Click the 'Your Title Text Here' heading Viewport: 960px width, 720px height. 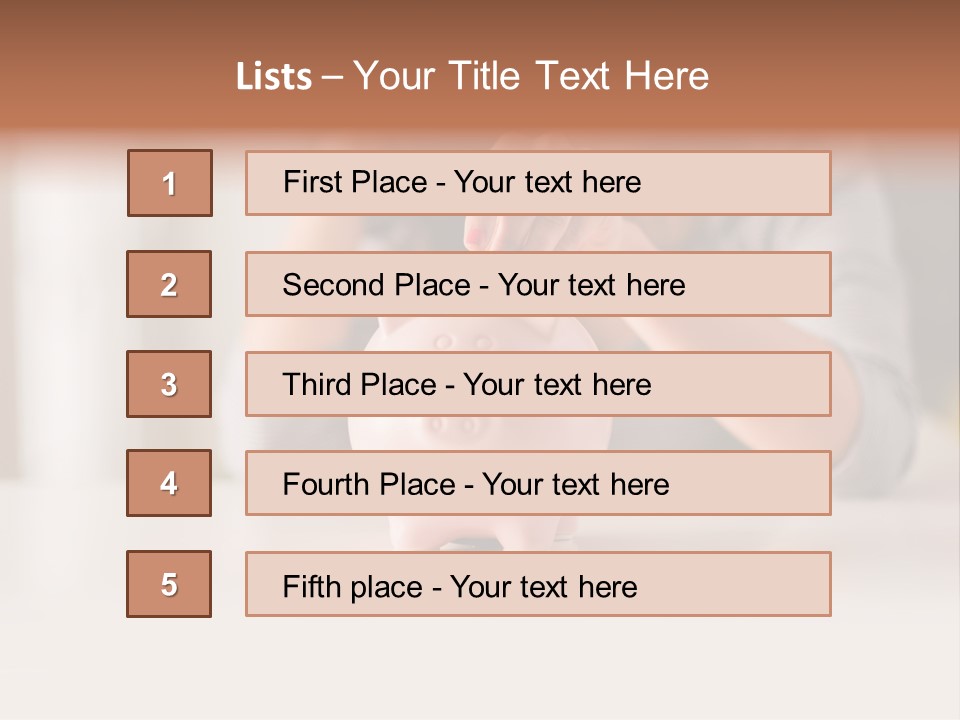click(x=531, y=76)
